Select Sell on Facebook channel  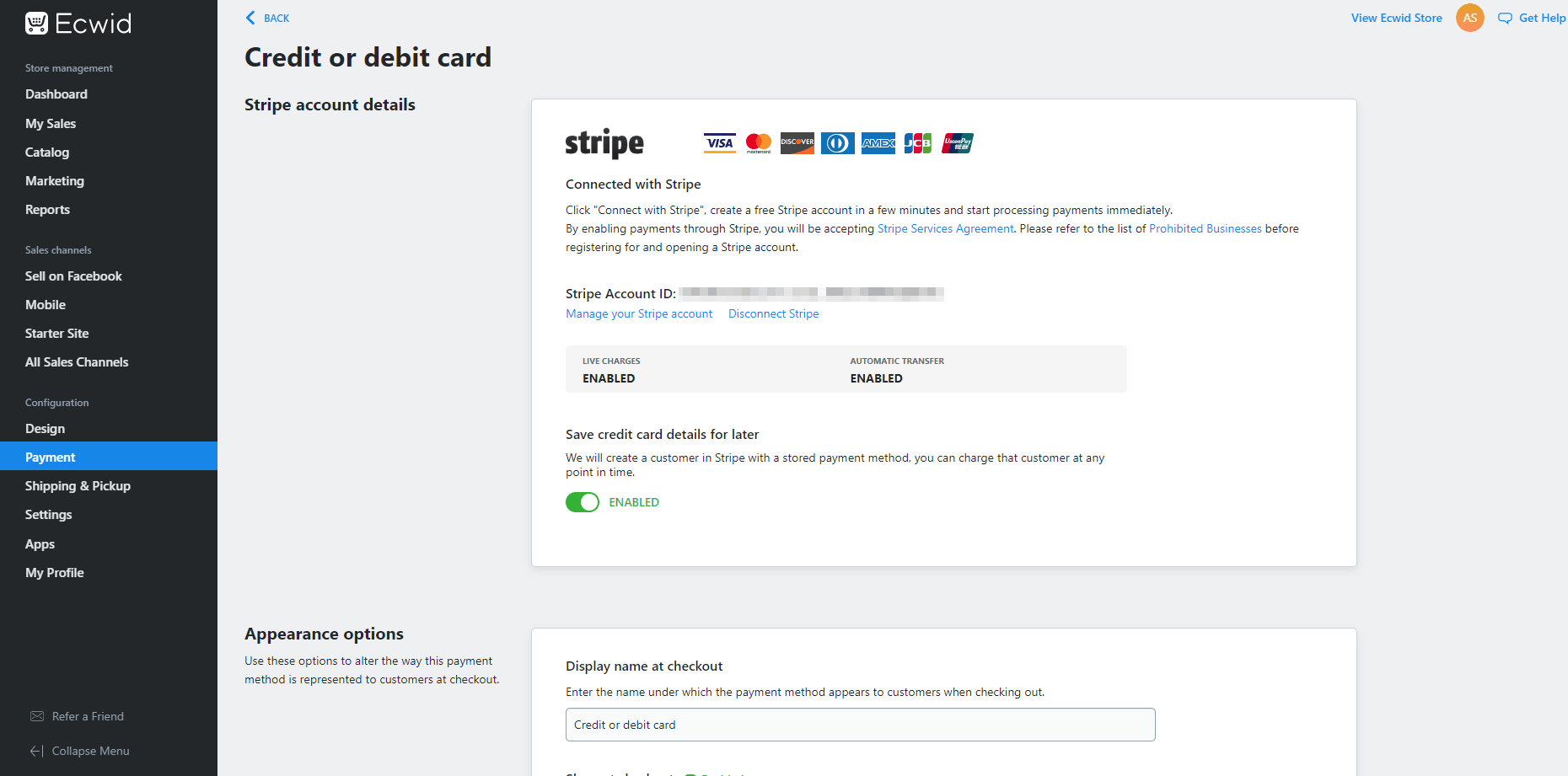(73, 276)
